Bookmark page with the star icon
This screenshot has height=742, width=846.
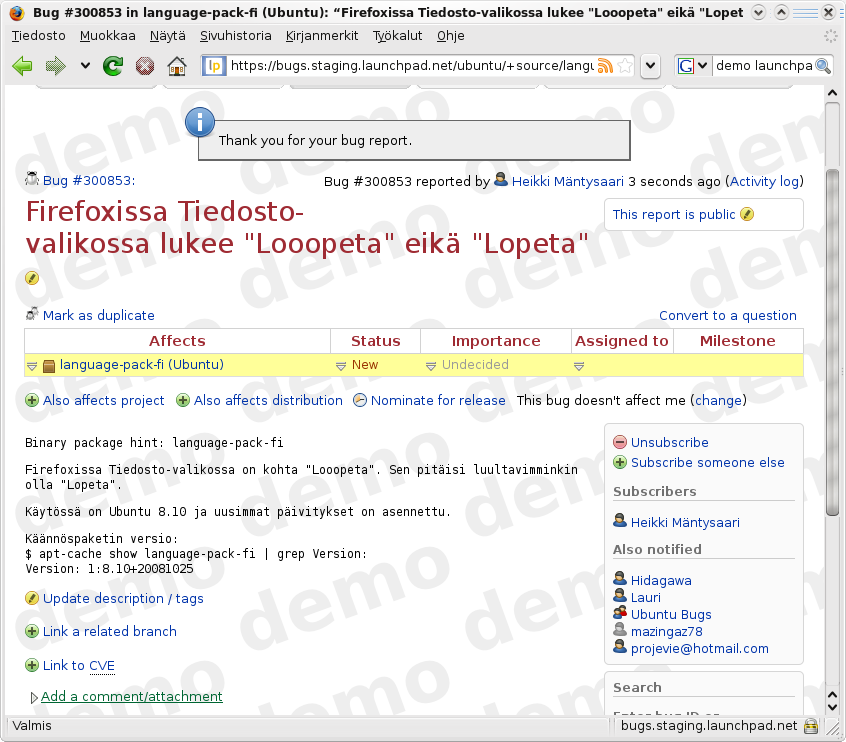tap(624, 66)
